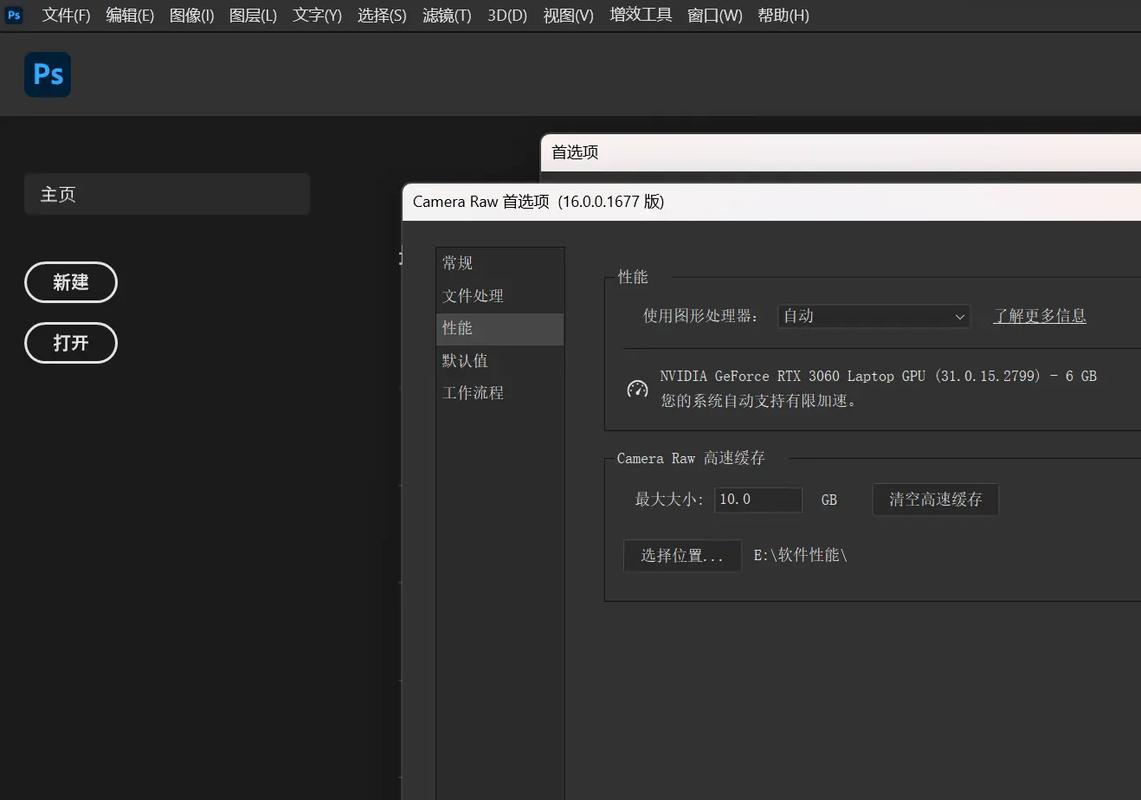Open the 文字(Y) menu

[317, 15]
